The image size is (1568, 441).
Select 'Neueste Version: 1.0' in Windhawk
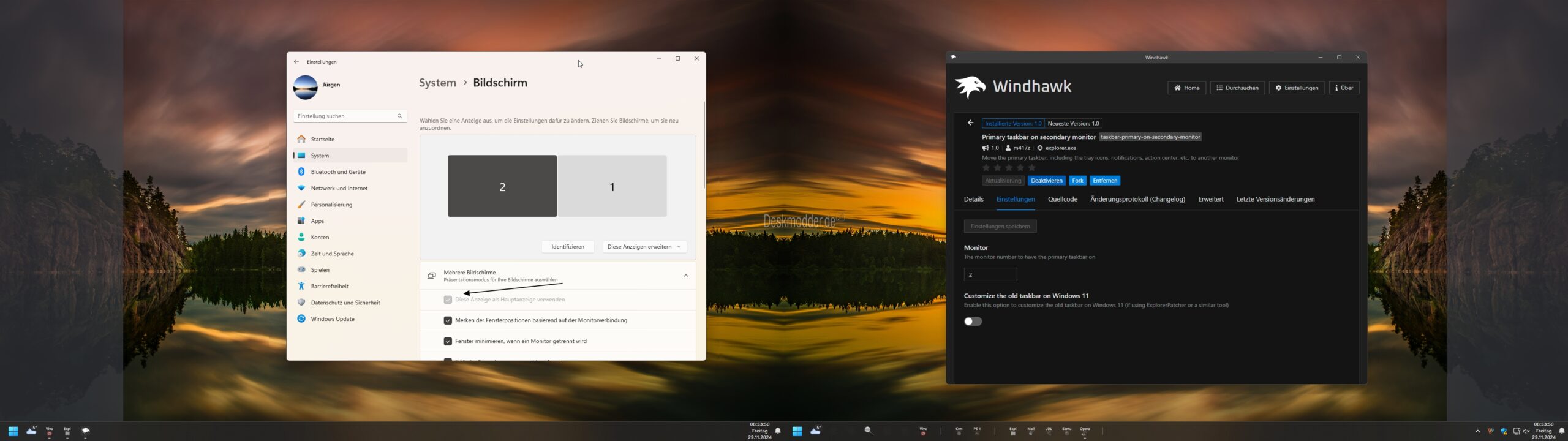[1074, 123]
